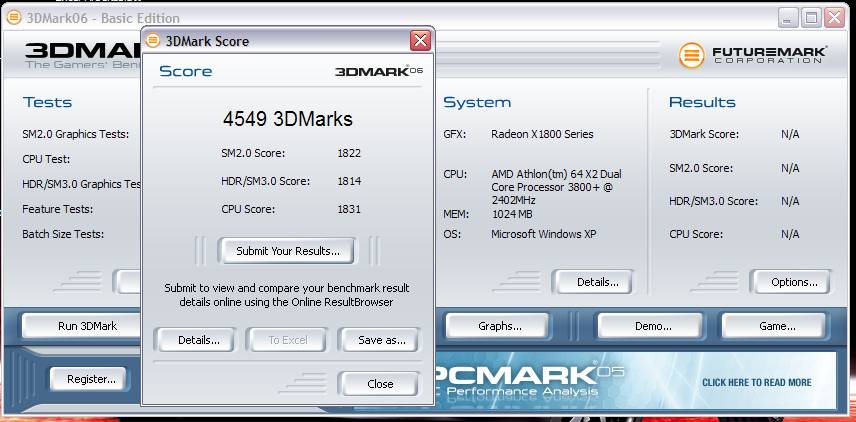856x422 pixels.
Task: Click the Futuremark Corporation logo
Action: coord(752,56)
